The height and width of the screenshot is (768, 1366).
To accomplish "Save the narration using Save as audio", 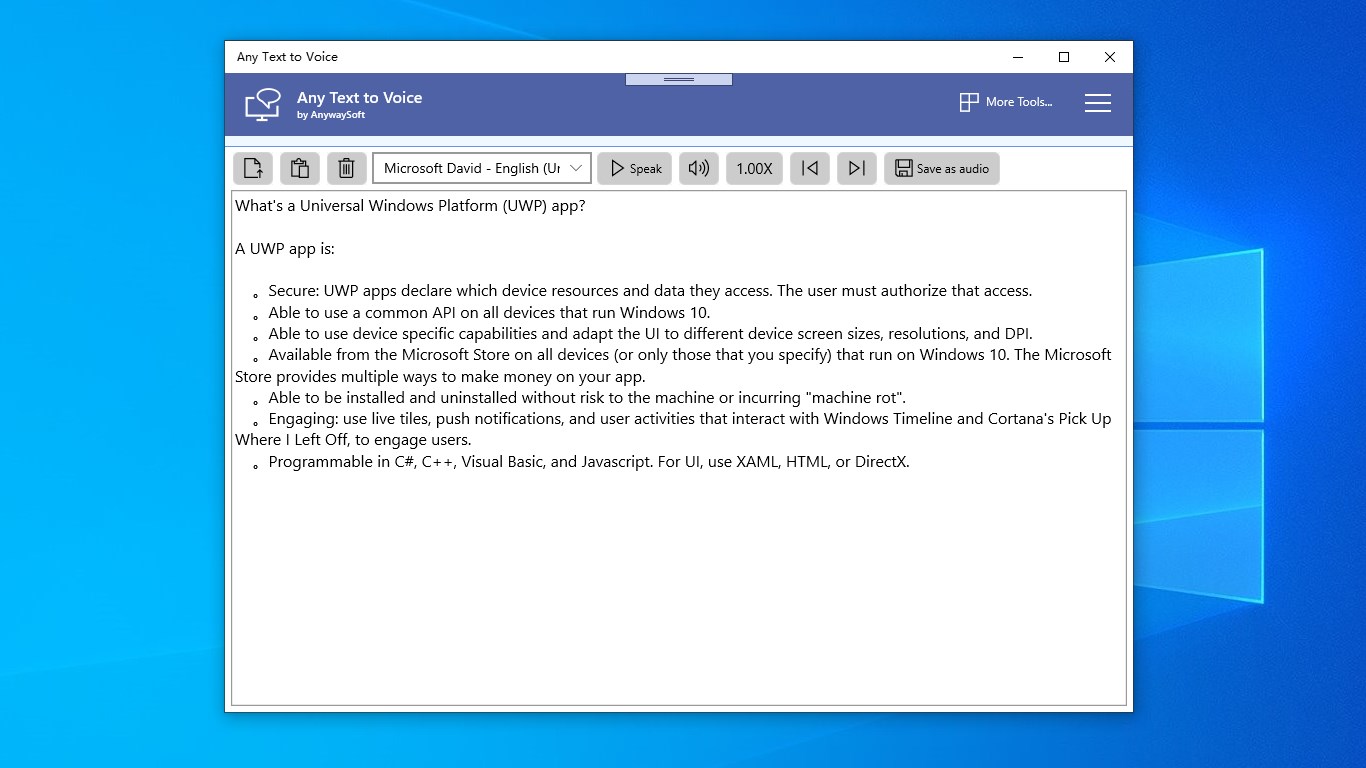I will coord(941,168).
